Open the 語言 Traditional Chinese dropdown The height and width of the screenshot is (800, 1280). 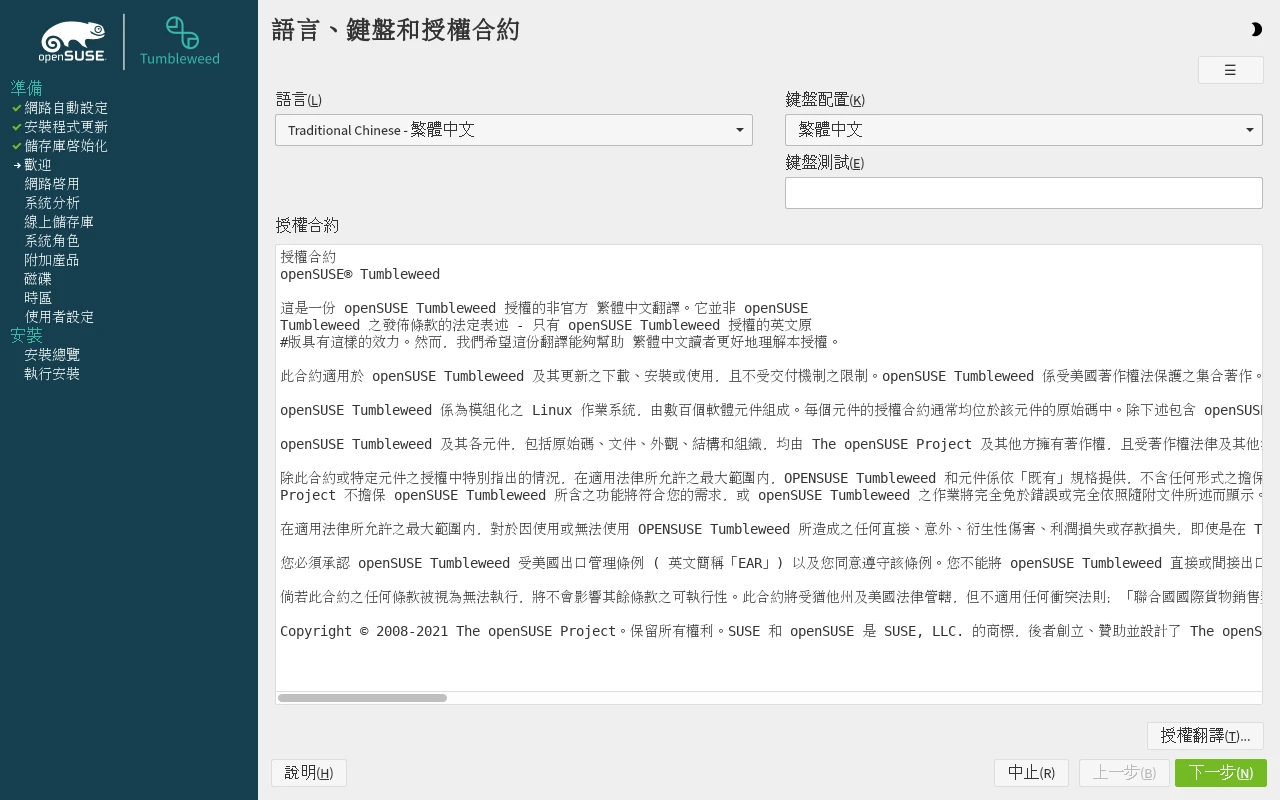(514, 130)
